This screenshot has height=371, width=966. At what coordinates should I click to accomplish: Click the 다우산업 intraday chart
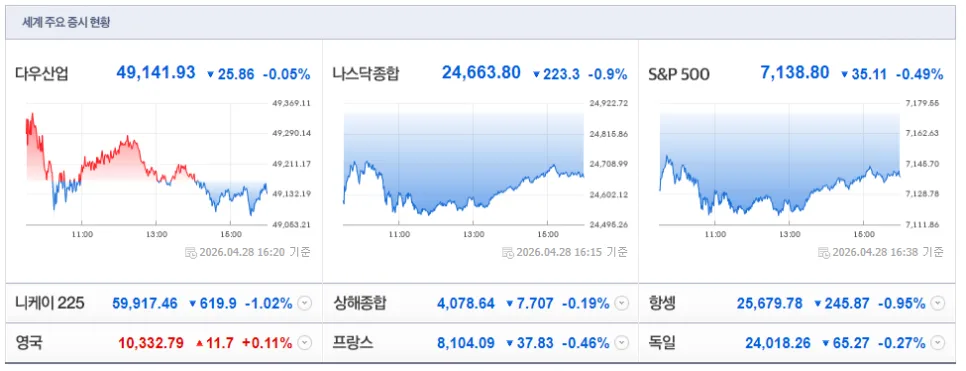coord(147,164)
